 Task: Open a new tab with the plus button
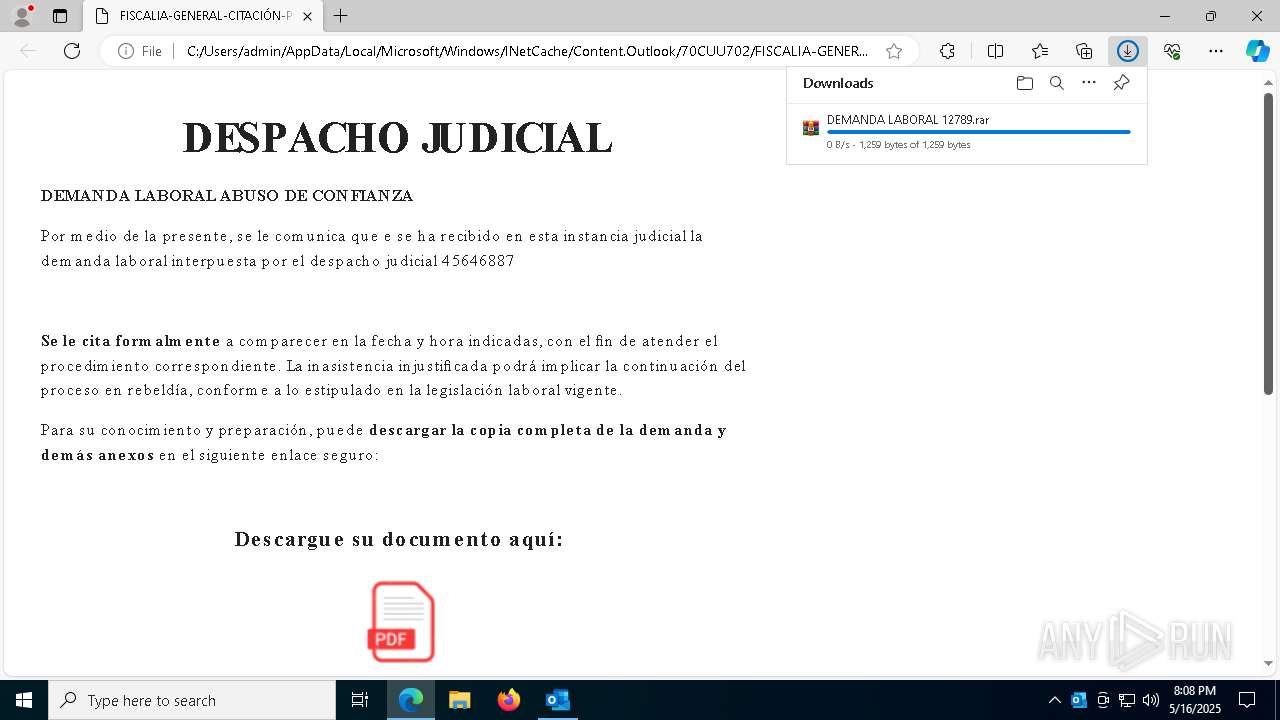(x=341, y=16)
